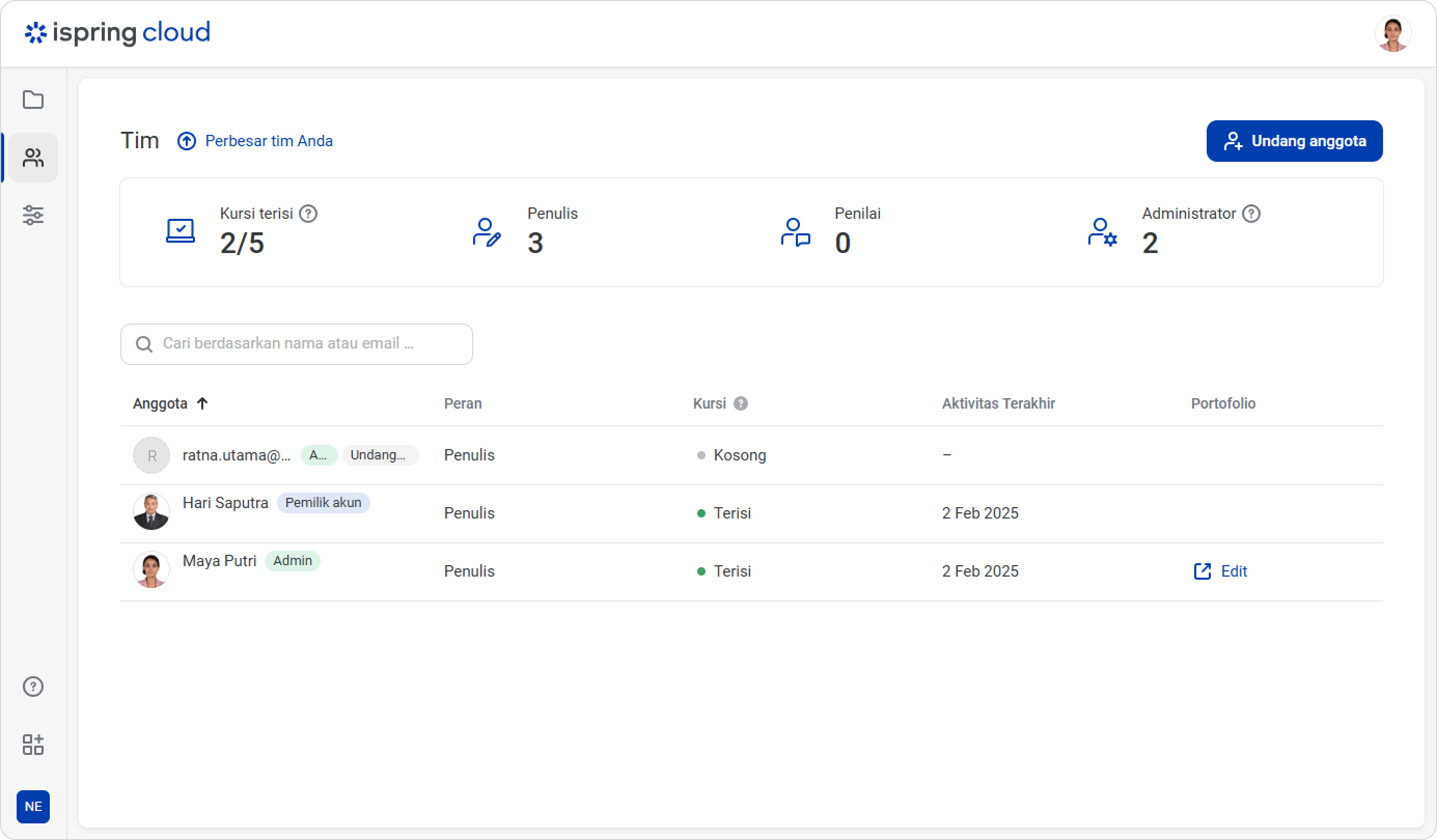Click the NE account badge
The height and width of the screenshot is (840, 1437).
coord(33,807)
